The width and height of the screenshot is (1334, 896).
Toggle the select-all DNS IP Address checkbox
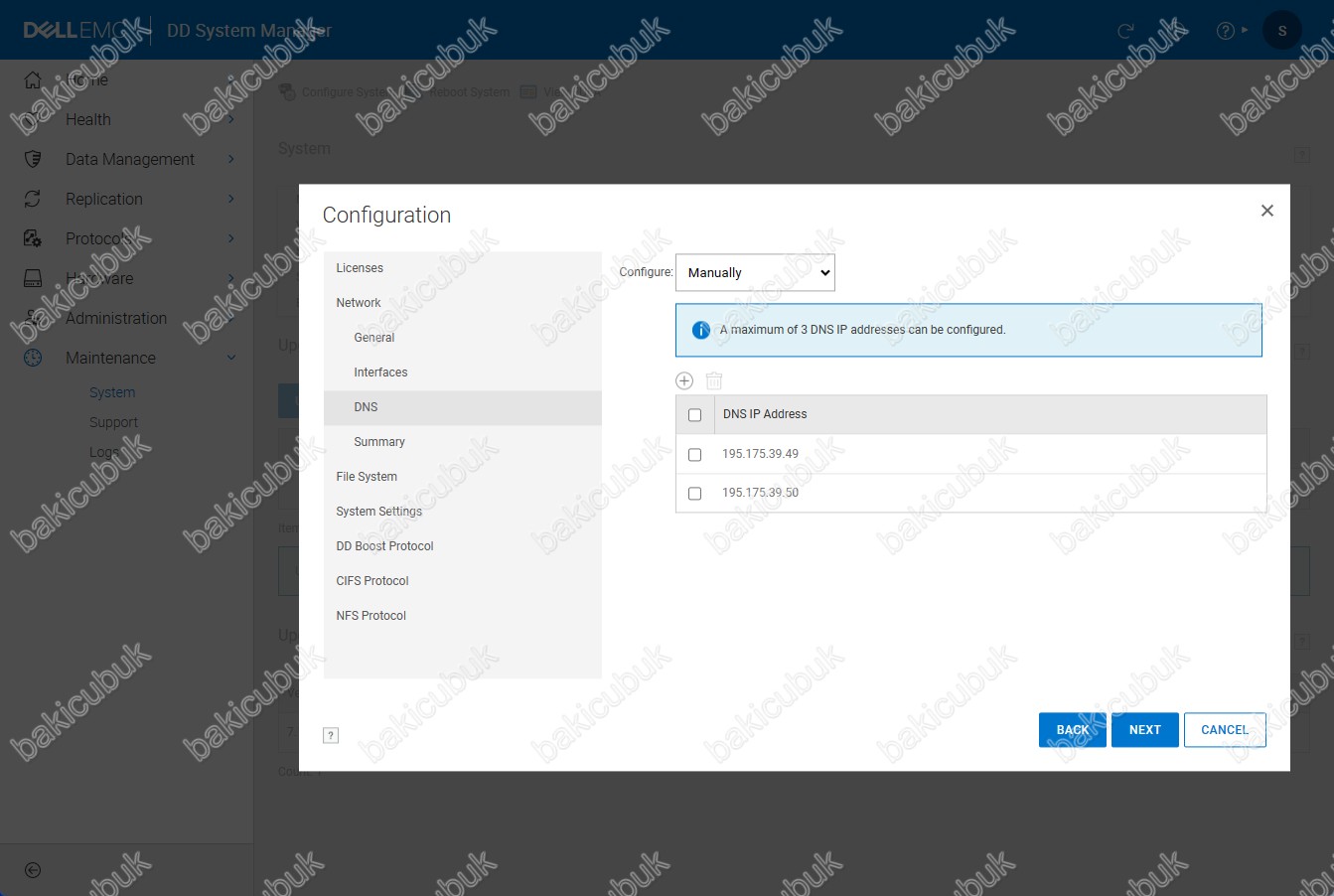coord(695,415)
